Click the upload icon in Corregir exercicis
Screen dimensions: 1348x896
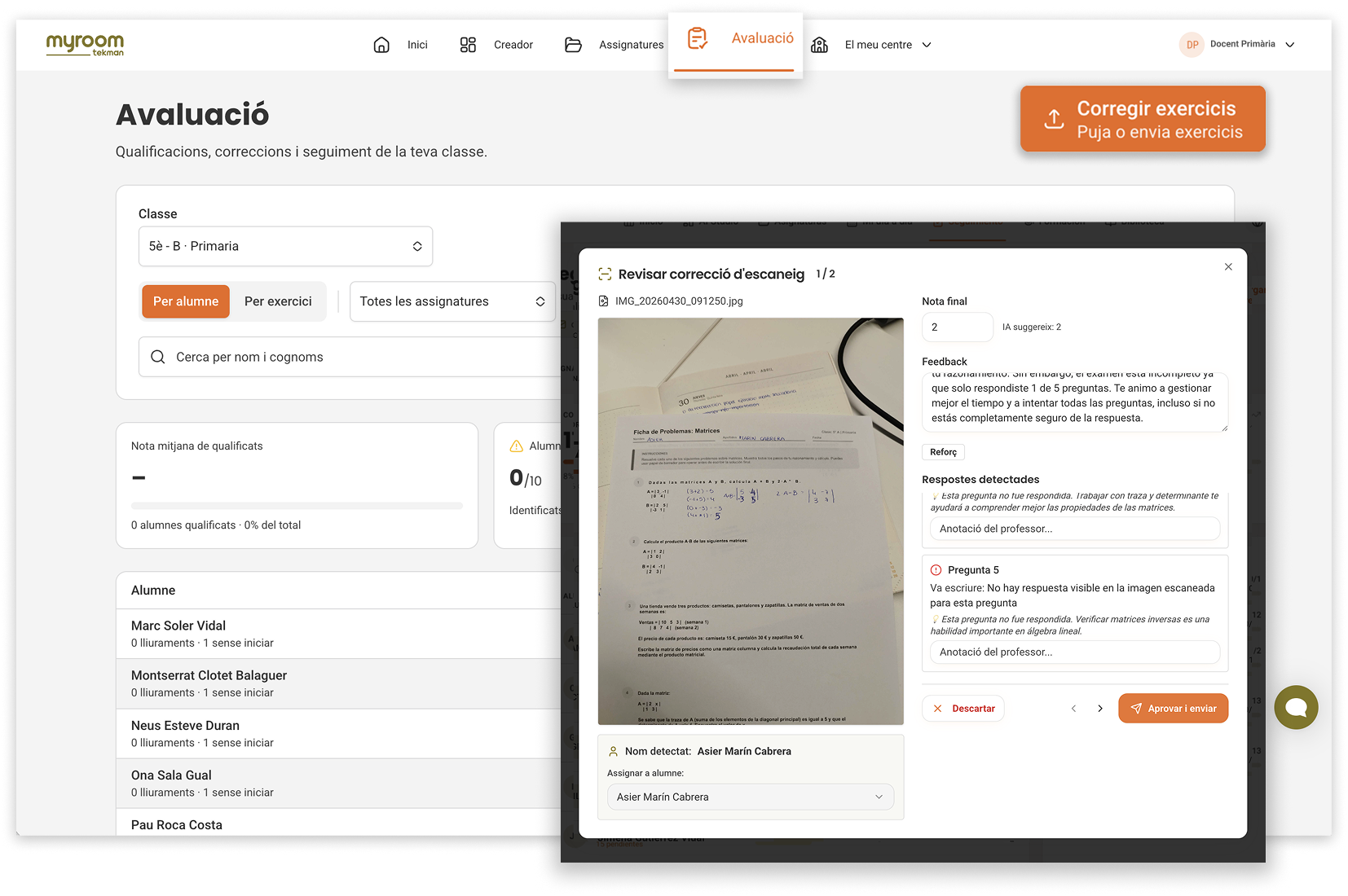pyautogui.click(x=1054, y=119)
